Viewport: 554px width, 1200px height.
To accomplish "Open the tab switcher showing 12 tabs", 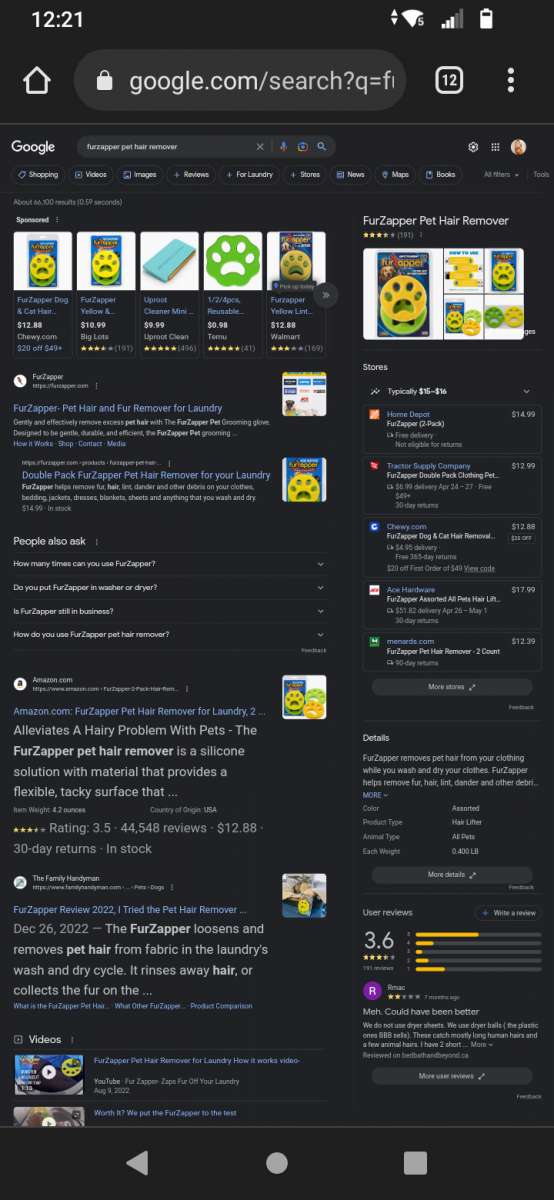I will 449,80.
